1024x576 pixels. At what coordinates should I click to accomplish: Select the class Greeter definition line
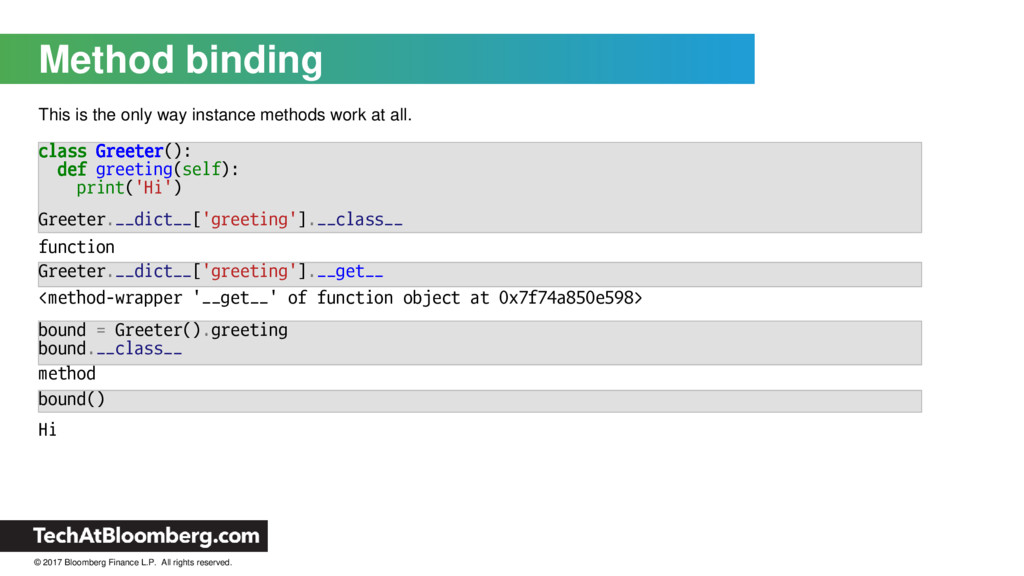coord(114,151)
